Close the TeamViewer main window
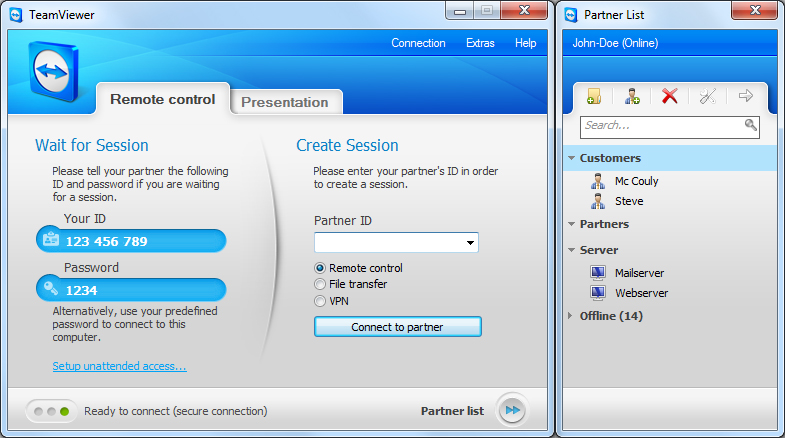The image size is (785, 438). coord(524,11)
